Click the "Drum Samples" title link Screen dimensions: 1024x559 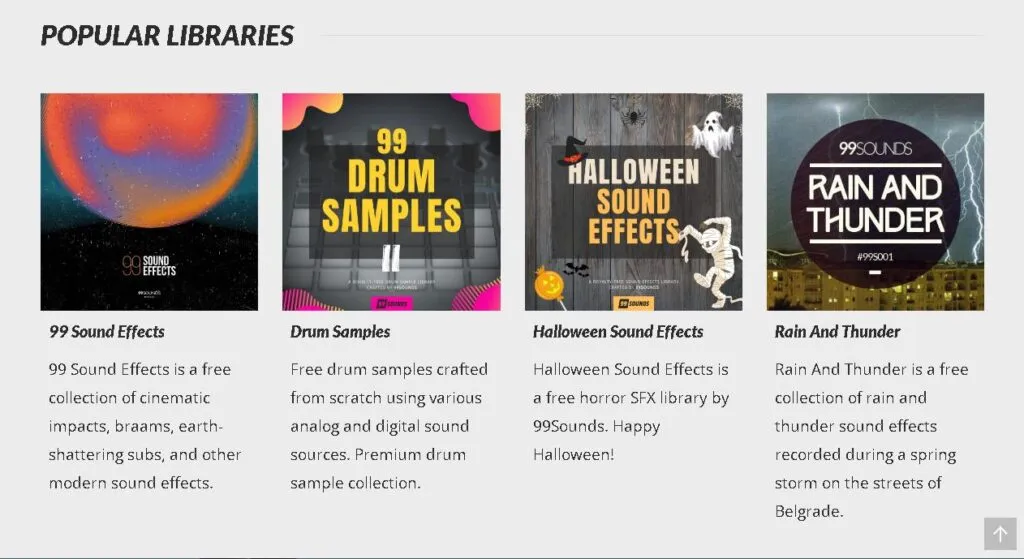click(340, 332)
